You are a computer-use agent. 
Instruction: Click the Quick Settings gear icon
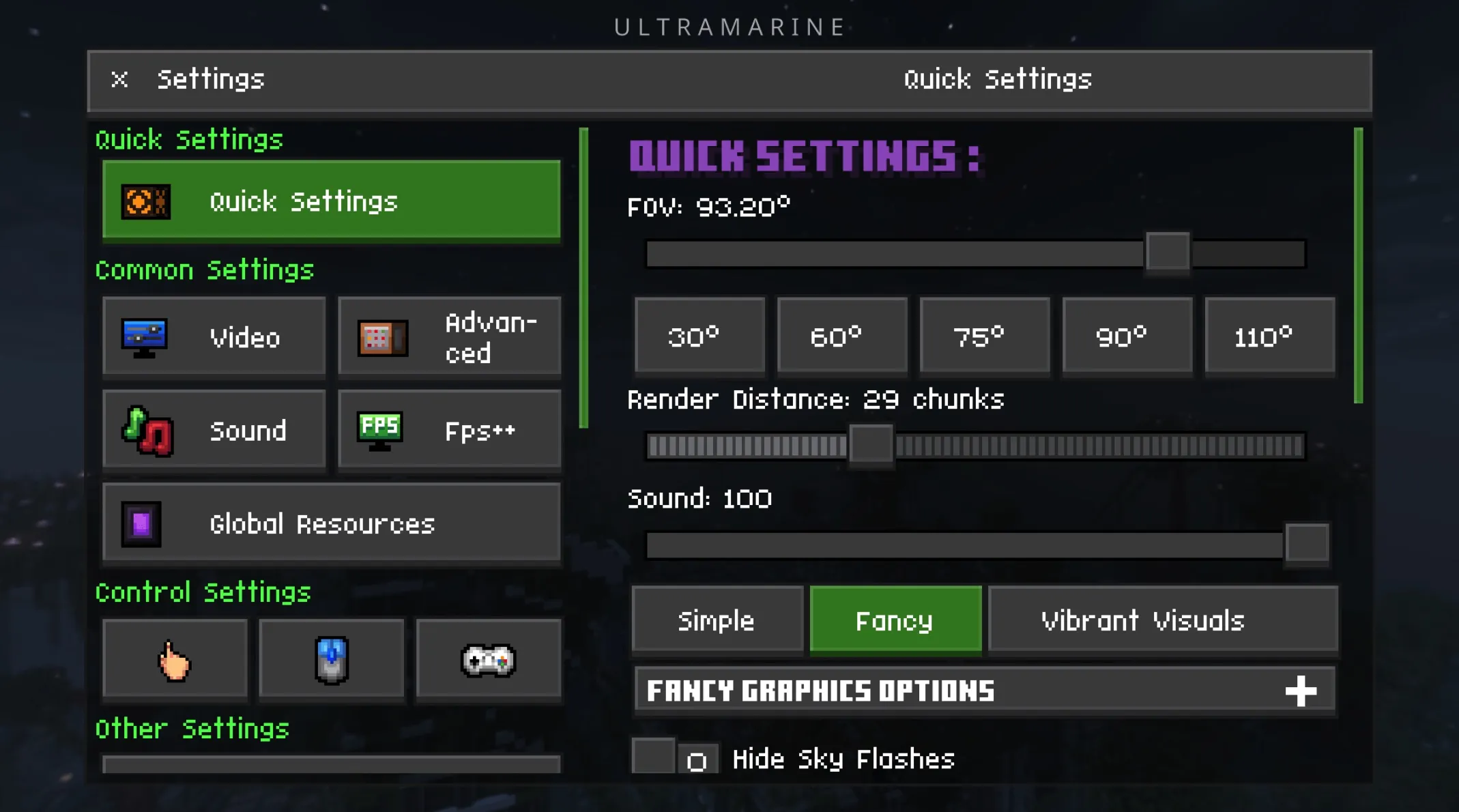pos(145,202)
